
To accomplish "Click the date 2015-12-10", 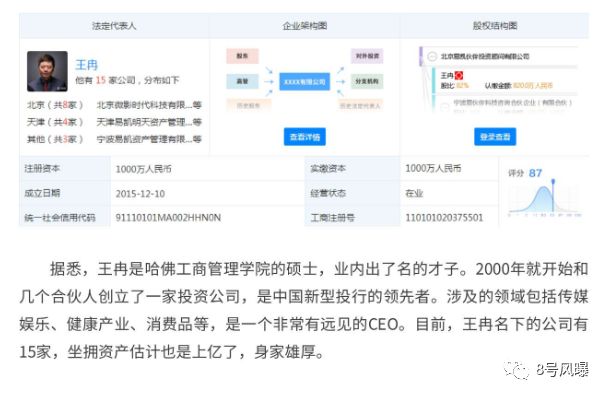I will click(140, 193).
